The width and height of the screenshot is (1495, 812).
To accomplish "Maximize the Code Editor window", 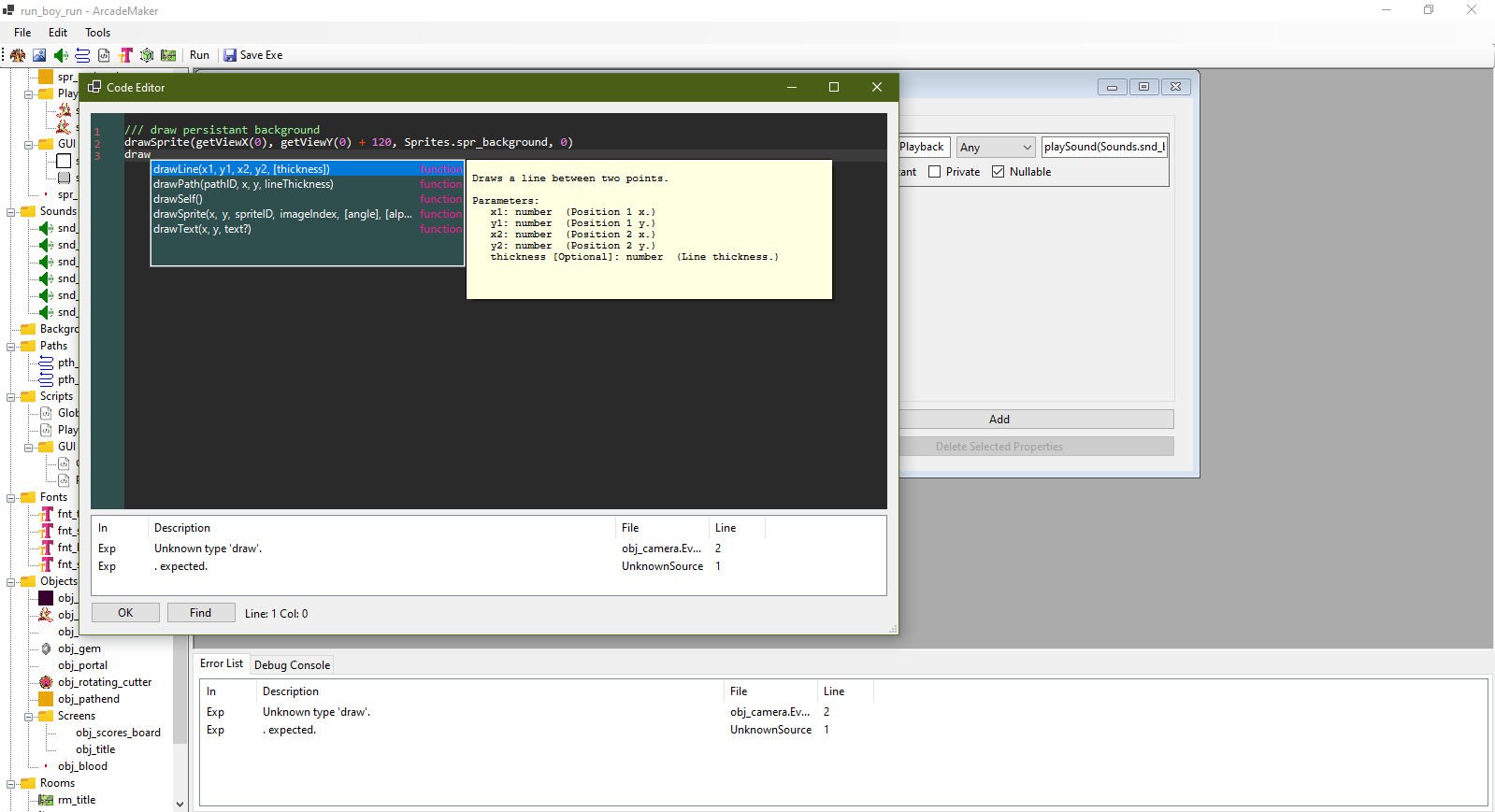I will coord(834,87).
